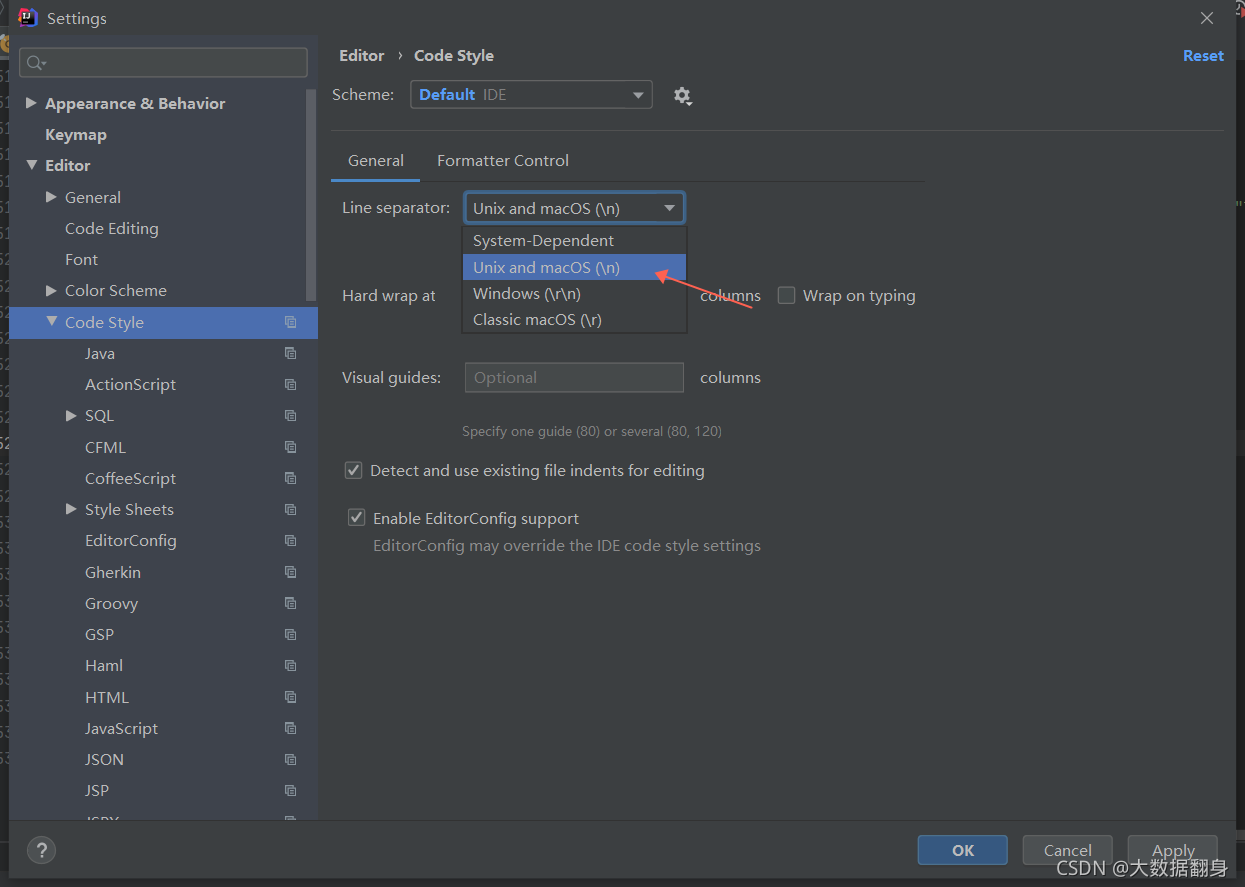
Task: Click the search magnifier icon in Settings
Action: click(x=36, y=63)
